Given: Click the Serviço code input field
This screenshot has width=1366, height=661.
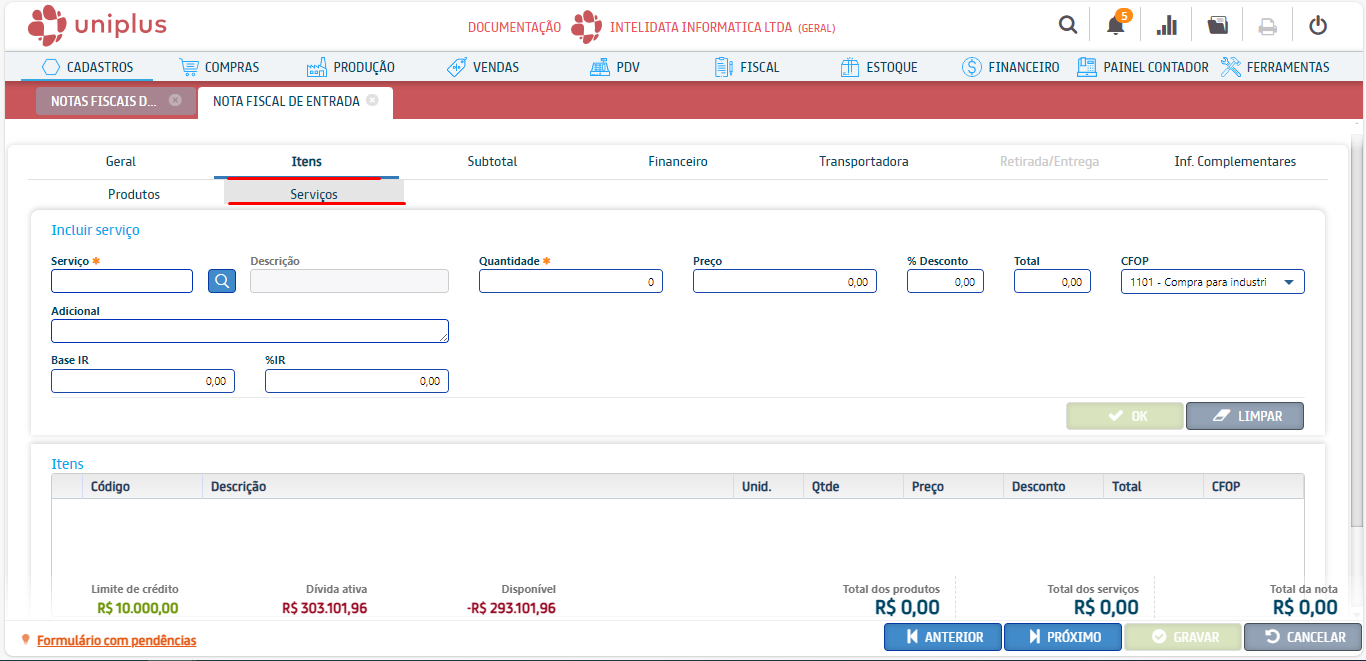Looking at the screenshot, I should point(122,281).
